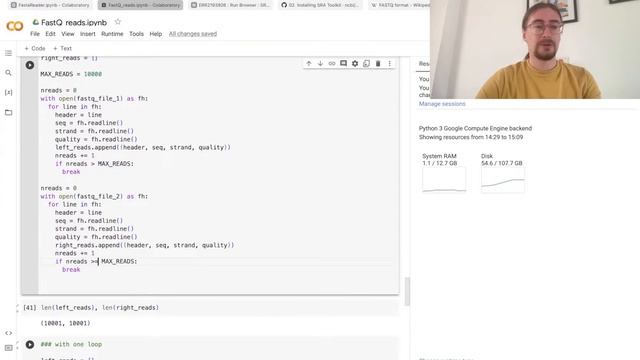Click 'Python 3 Google Compute Engine backend' text
This screenshot has width=640, height=360.
coord(475,128)
